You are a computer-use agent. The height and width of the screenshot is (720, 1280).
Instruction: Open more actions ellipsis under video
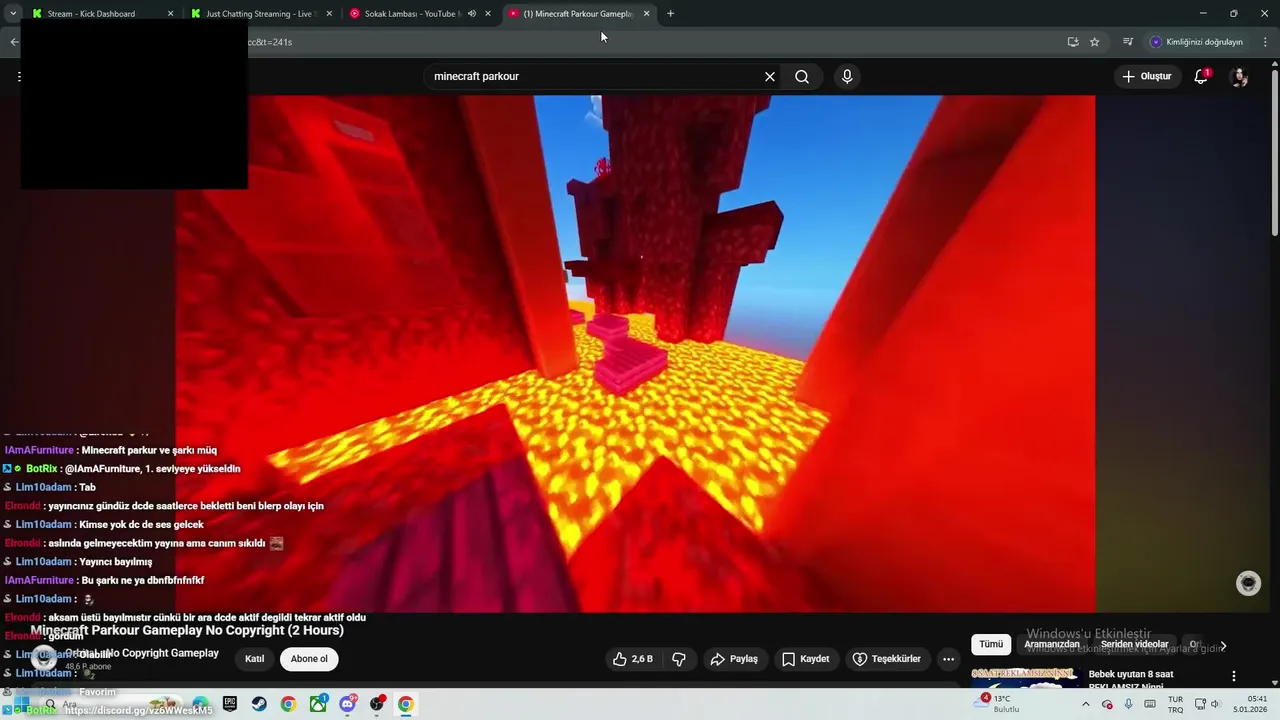[948, 659]
